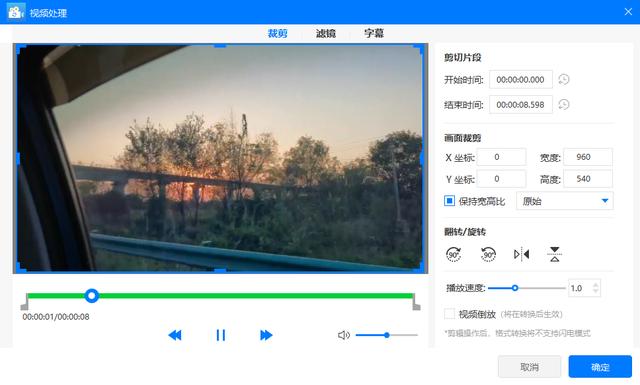The height and width of the screenshot is (385, 640).
Task: Flip the video horizontally
Action: (522, 254)
